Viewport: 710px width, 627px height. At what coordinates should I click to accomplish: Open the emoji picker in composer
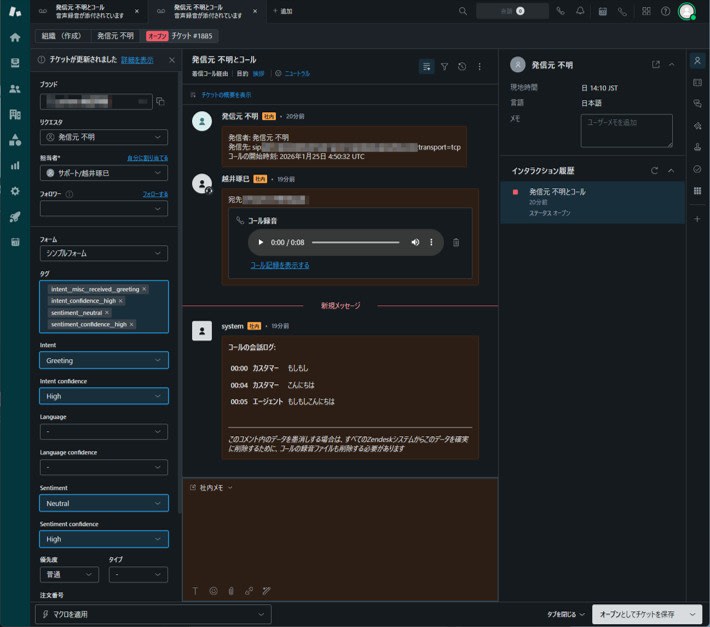pyautogui.click(x=213, y=591)
